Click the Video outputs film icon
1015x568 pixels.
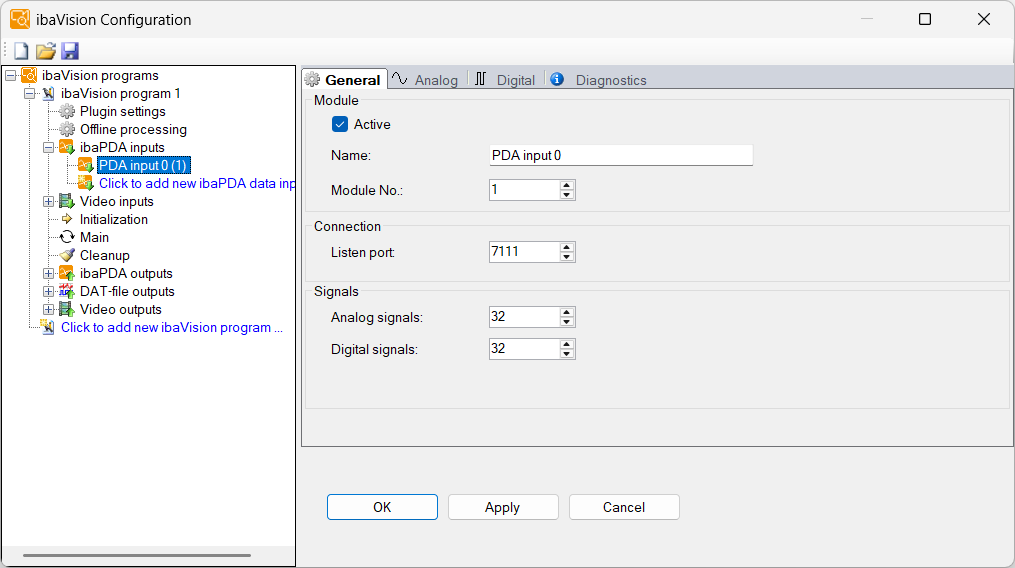(x=67, y=310)
